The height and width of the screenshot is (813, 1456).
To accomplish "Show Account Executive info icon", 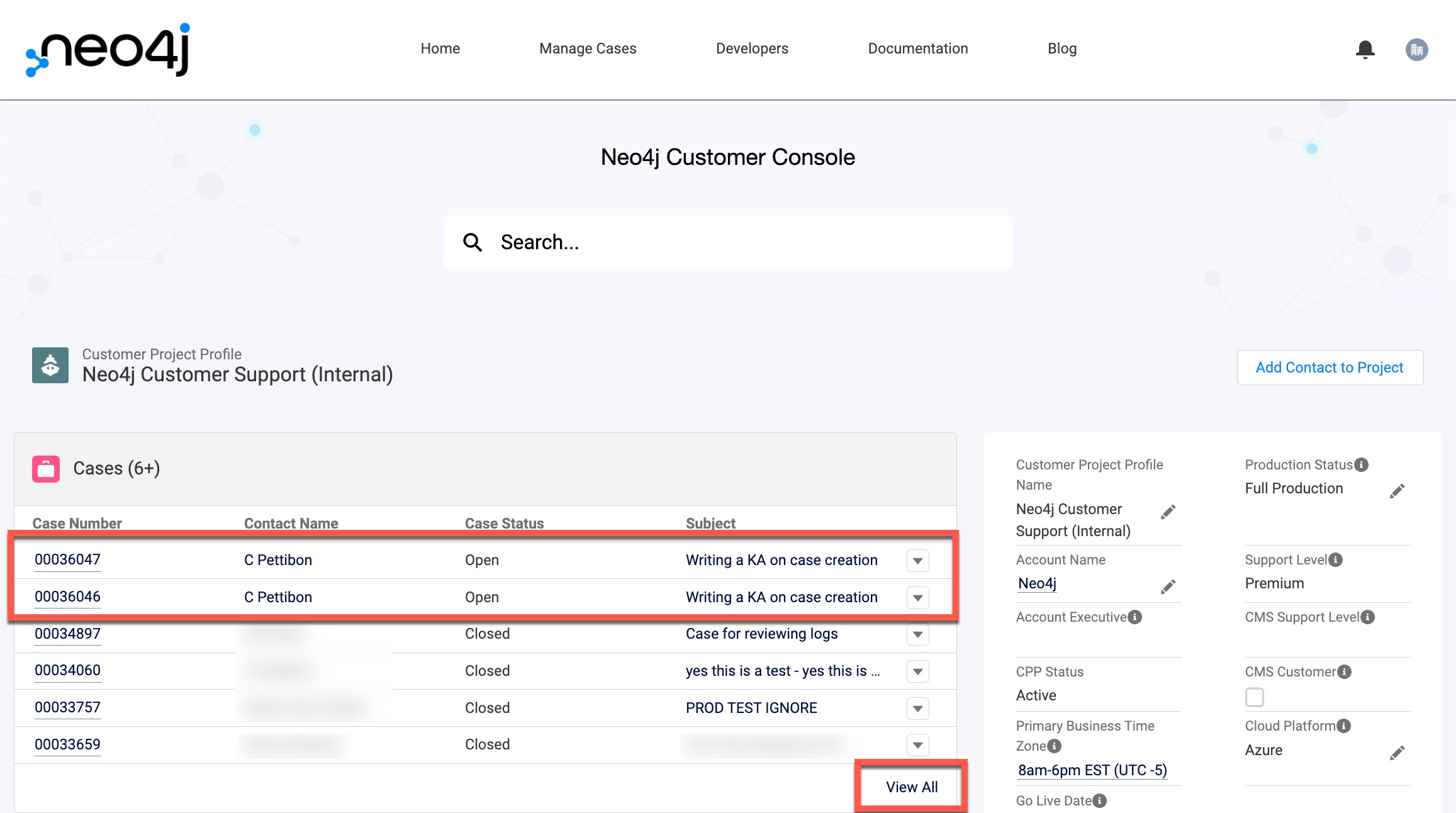I will click(1134, 617).
